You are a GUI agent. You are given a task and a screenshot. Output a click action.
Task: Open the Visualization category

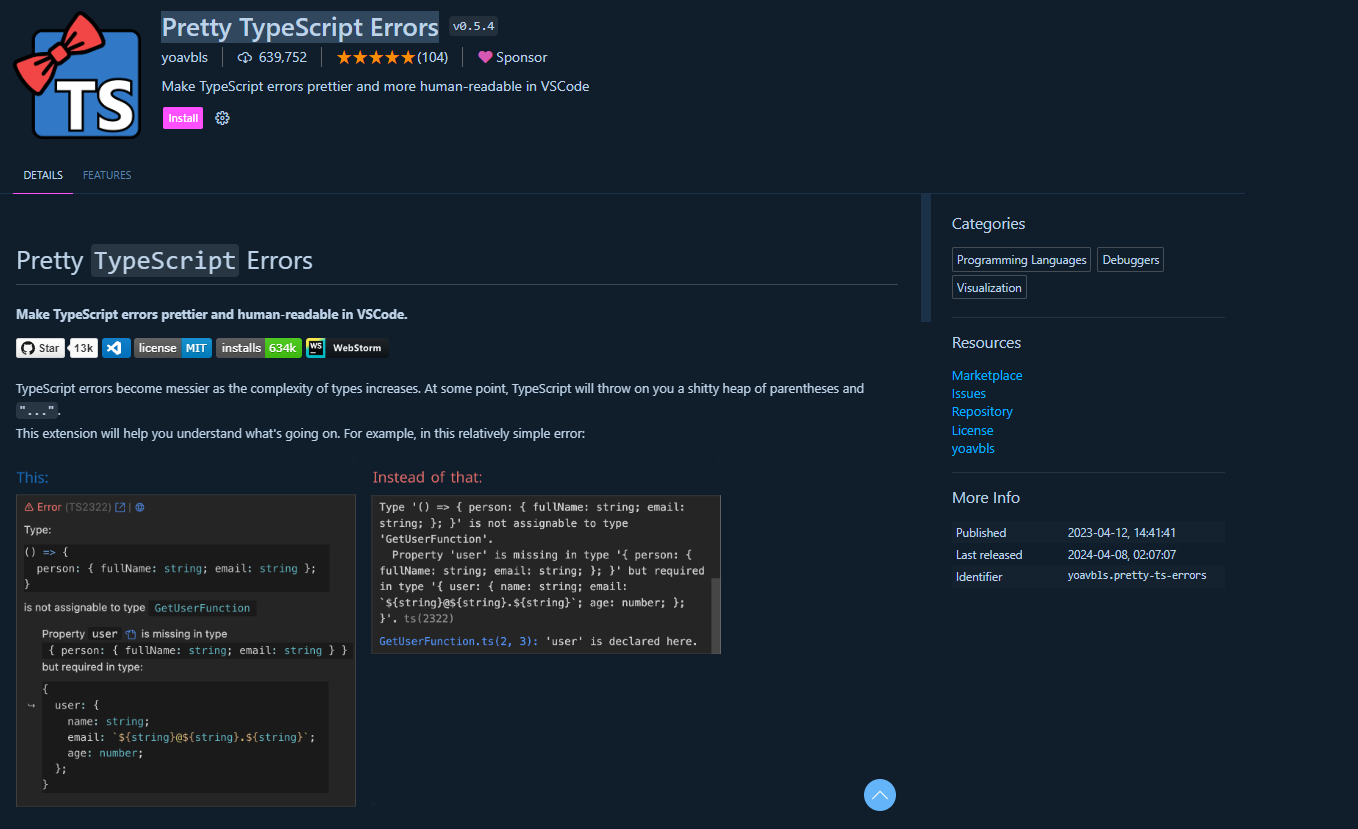click(988, 287)
